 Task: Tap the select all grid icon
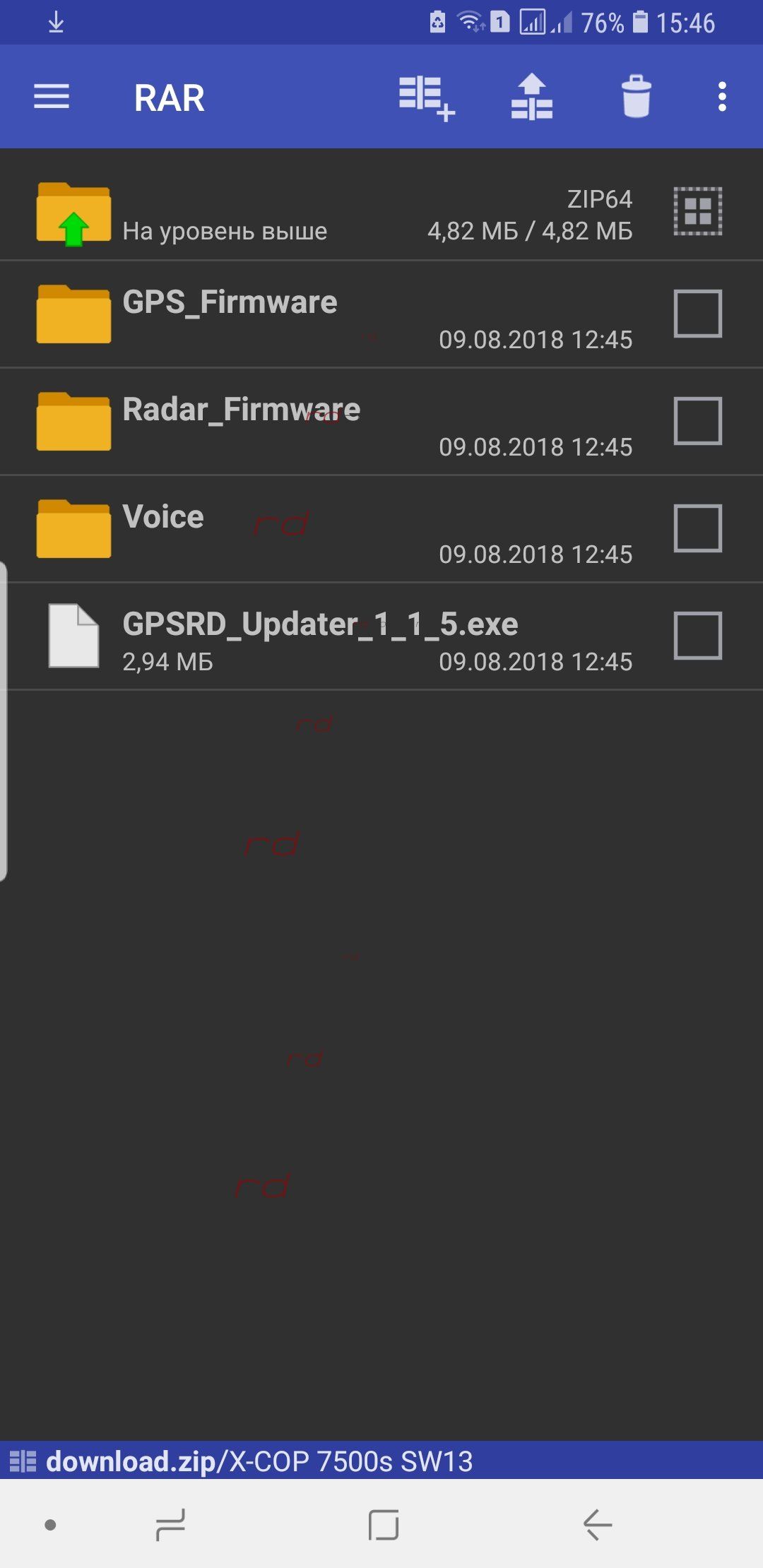697,210
